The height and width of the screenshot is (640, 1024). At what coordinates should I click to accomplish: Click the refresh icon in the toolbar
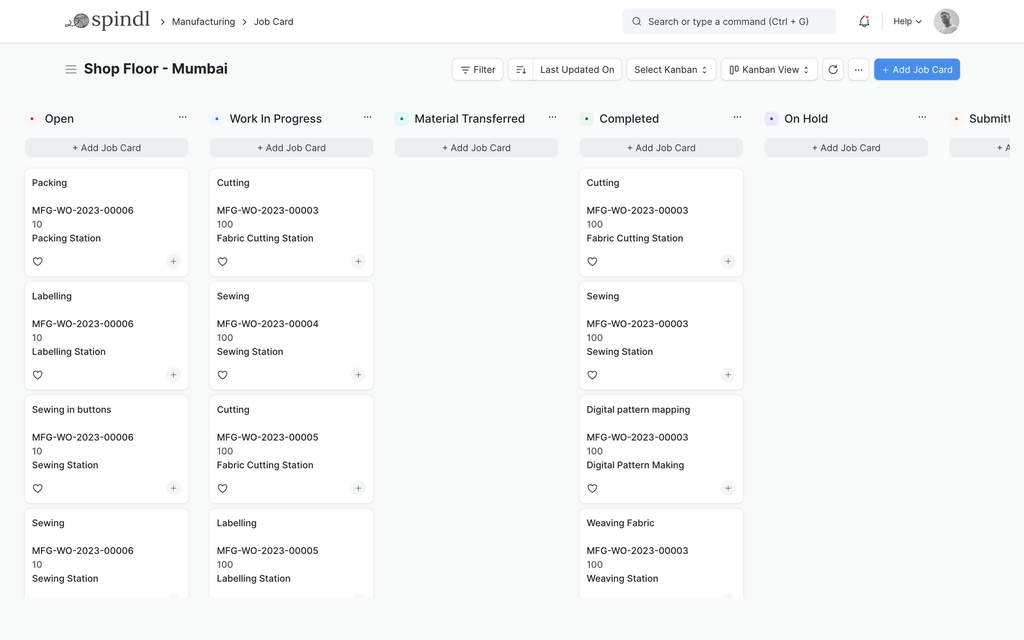[x=833, y=70]
